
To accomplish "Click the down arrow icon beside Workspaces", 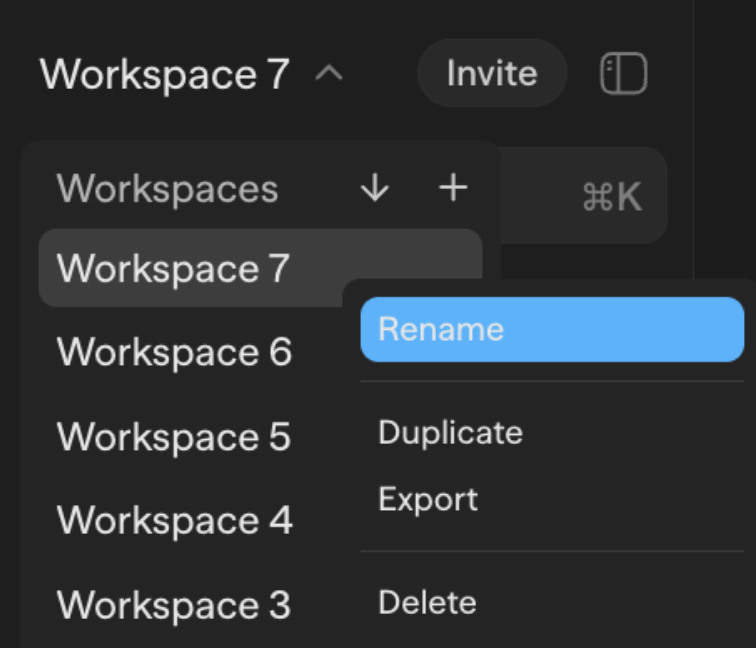I will [x=374, y=188].
